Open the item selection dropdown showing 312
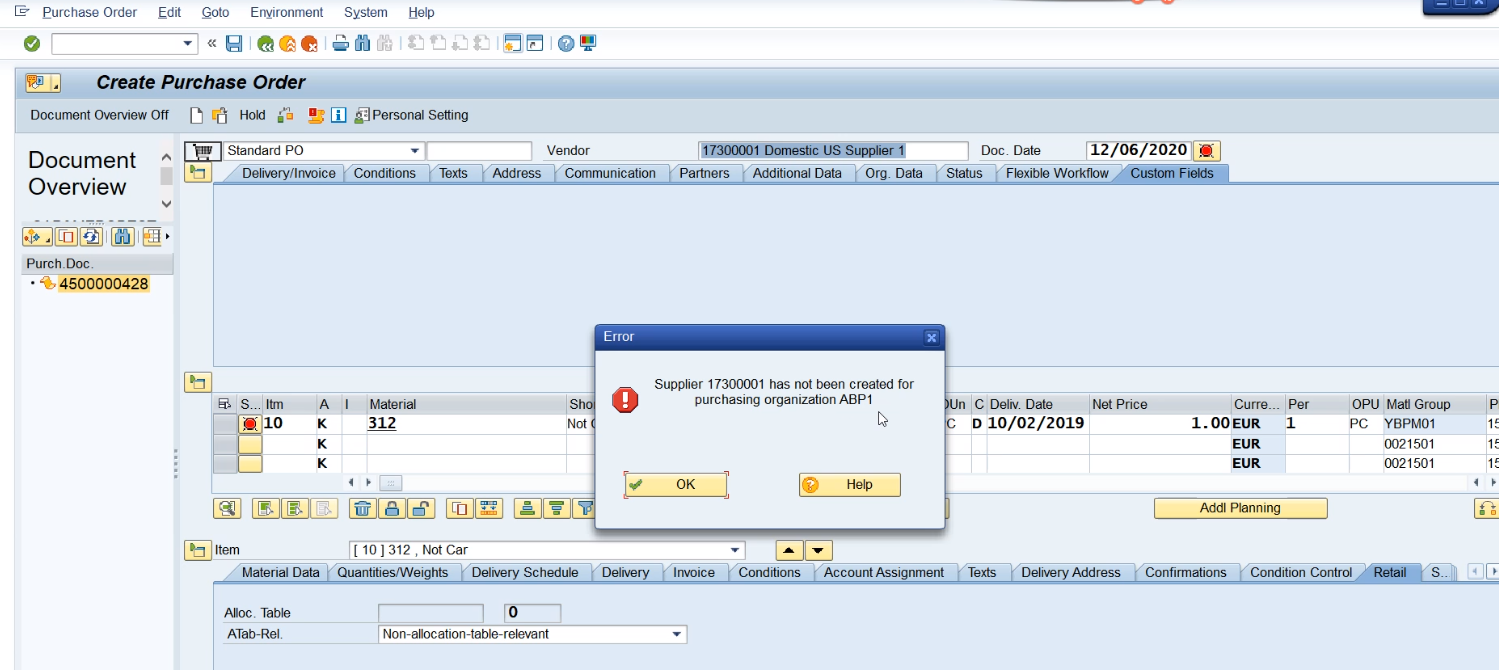 pos(735,550)
